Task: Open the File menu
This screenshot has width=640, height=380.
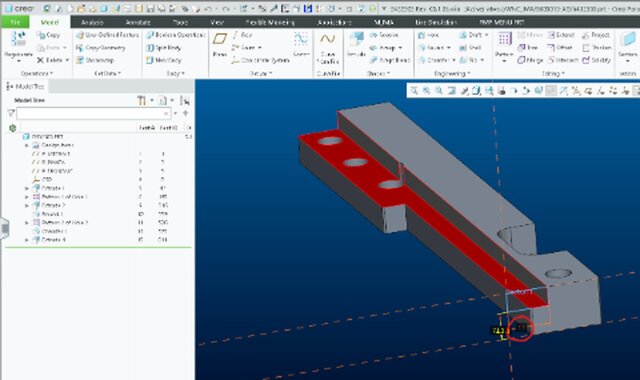Action: (x=15, y=22)
